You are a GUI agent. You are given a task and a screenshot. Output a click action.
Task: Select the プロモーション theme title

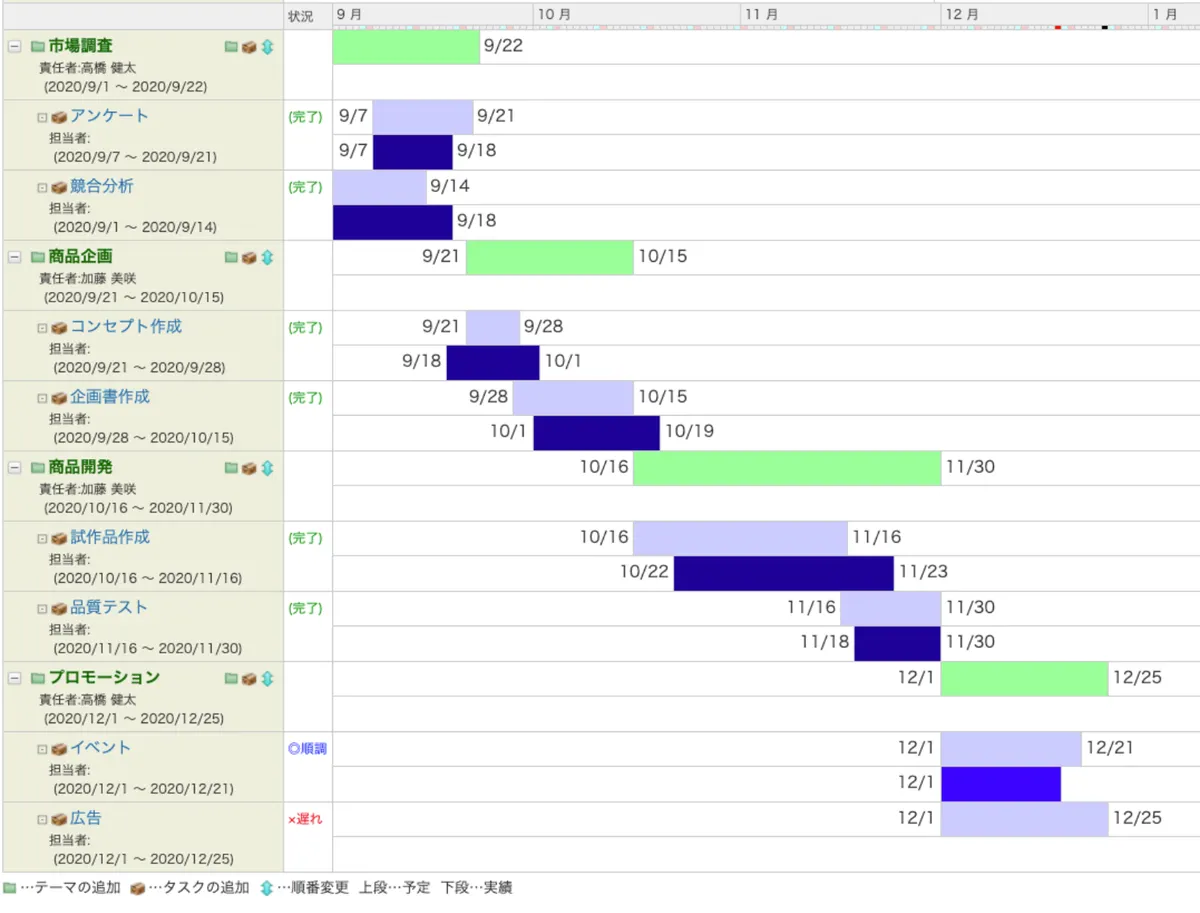(x=104, y=678)
